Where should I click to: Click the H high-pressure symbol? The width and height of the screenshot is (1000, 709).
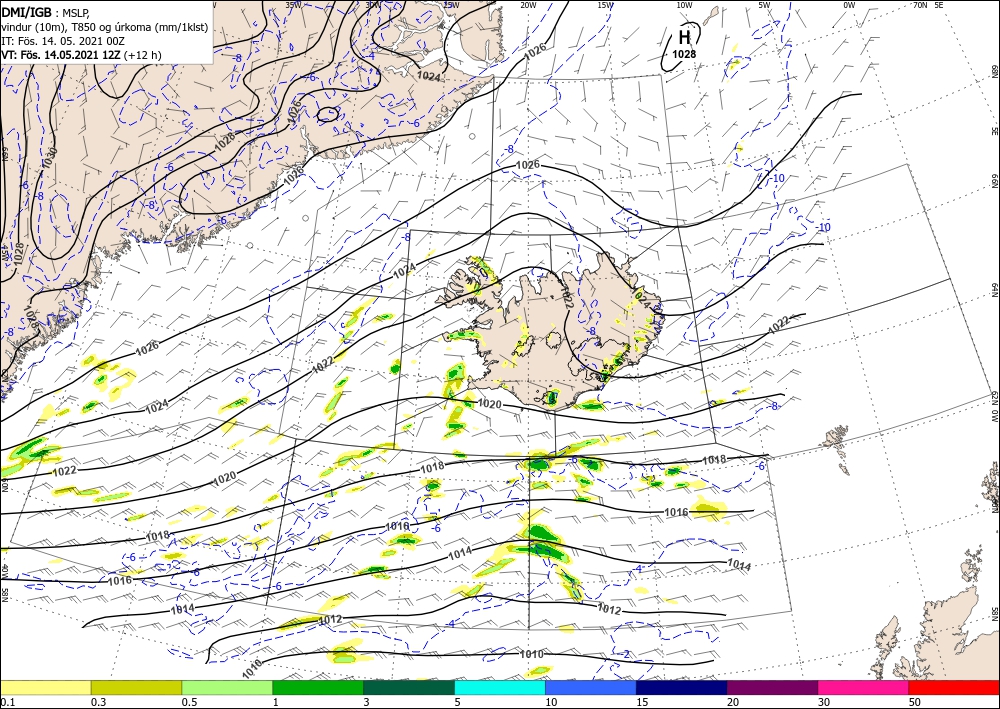point(685,37)
